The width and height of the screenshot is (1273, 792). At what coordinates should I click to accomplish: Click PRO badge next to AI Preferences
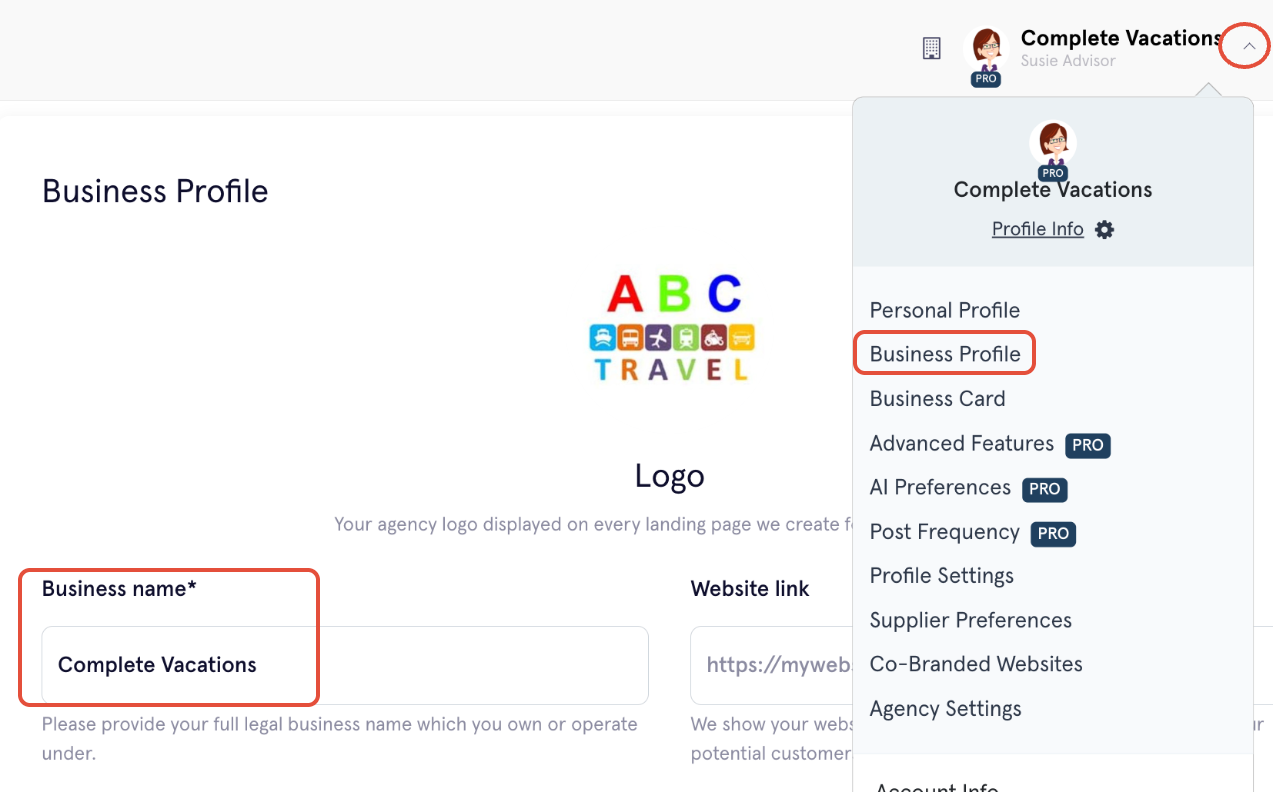click(x=1044, y=489)
